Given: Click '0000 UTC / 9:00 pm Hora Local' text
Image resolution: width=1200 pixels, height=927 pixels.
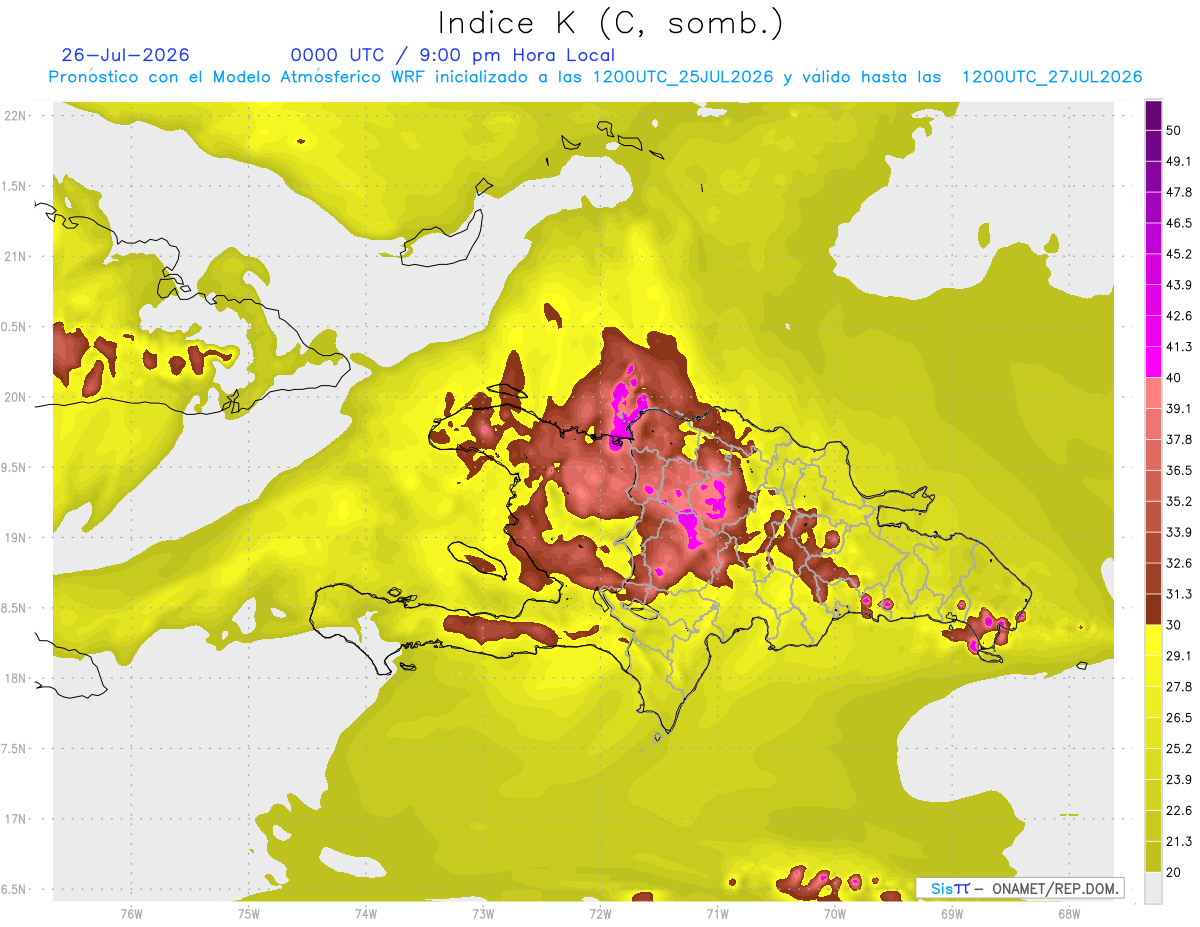Looking at the screenshot, I should (x=452, y=55).
